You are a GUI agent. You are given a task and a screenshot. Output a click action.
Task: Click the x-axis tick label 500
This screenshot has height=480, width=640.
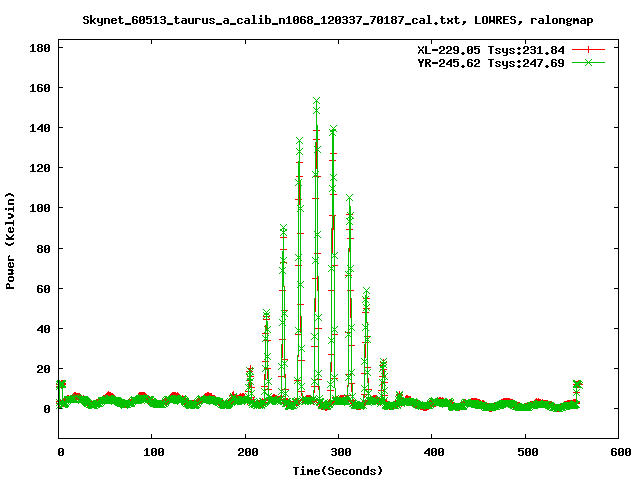point(525,453)
